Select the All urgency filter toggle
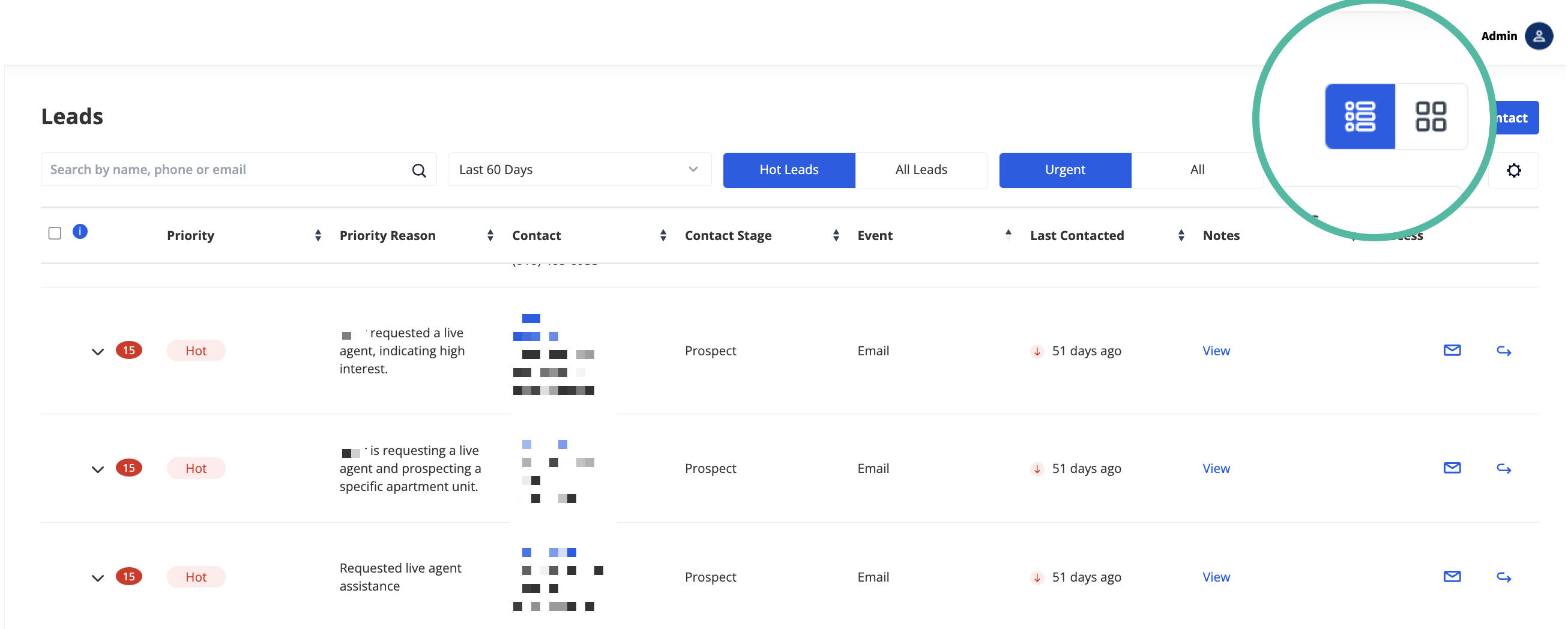Viewport: 1568px width, 629px height. click(x=1196, y=170)
